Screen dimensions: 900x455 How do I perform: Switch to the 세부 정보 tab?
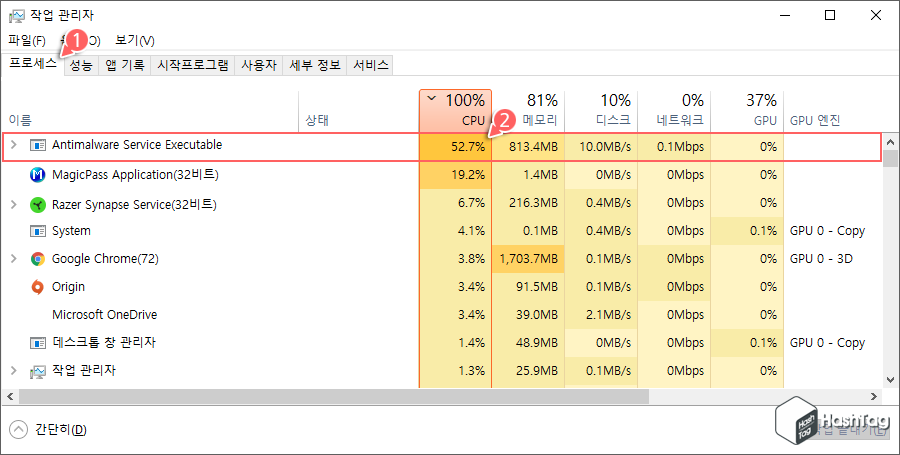315,65
